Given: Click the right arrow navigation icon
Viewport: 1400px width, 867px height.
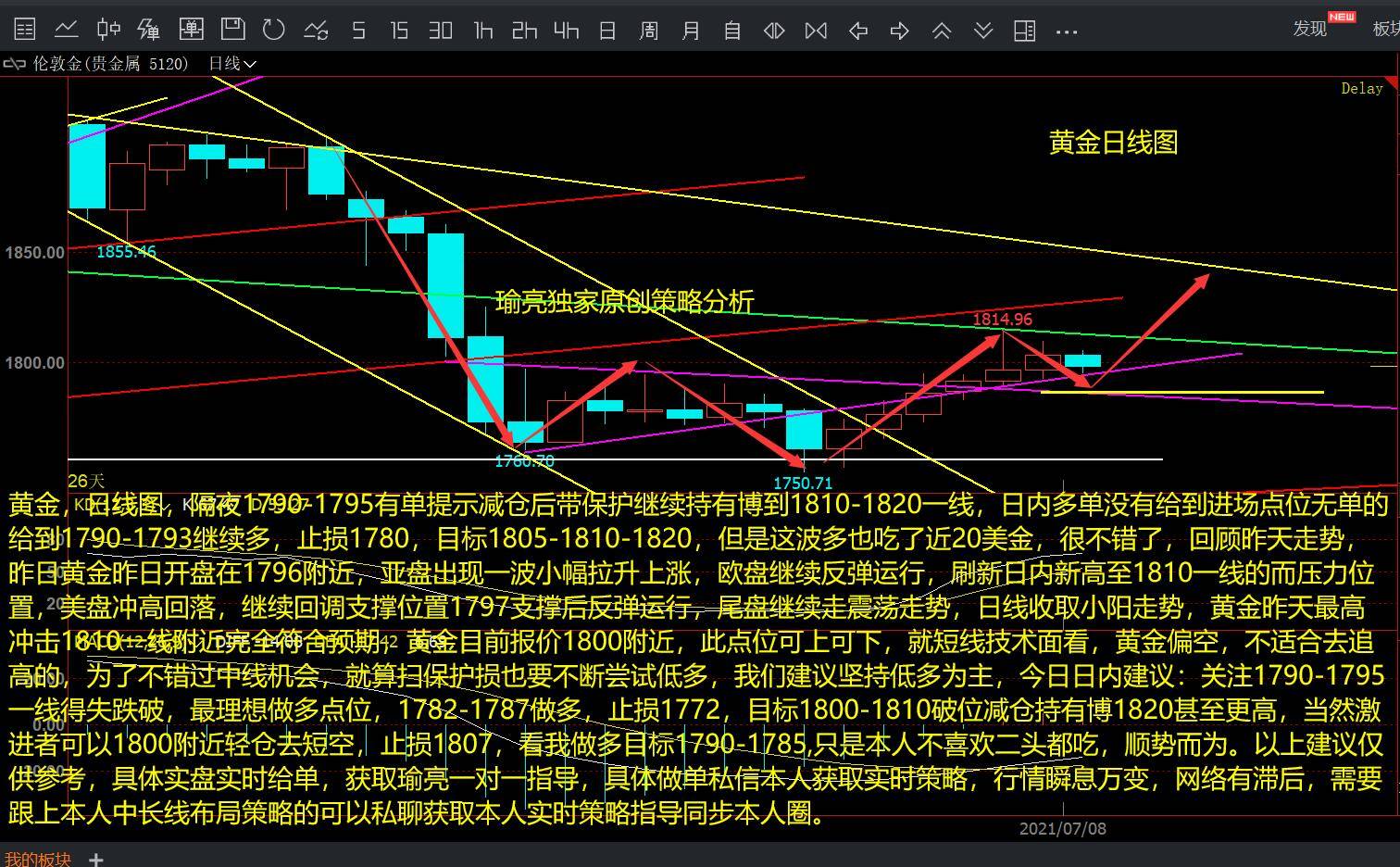Looking at the screenshot, I should [899, 31].
